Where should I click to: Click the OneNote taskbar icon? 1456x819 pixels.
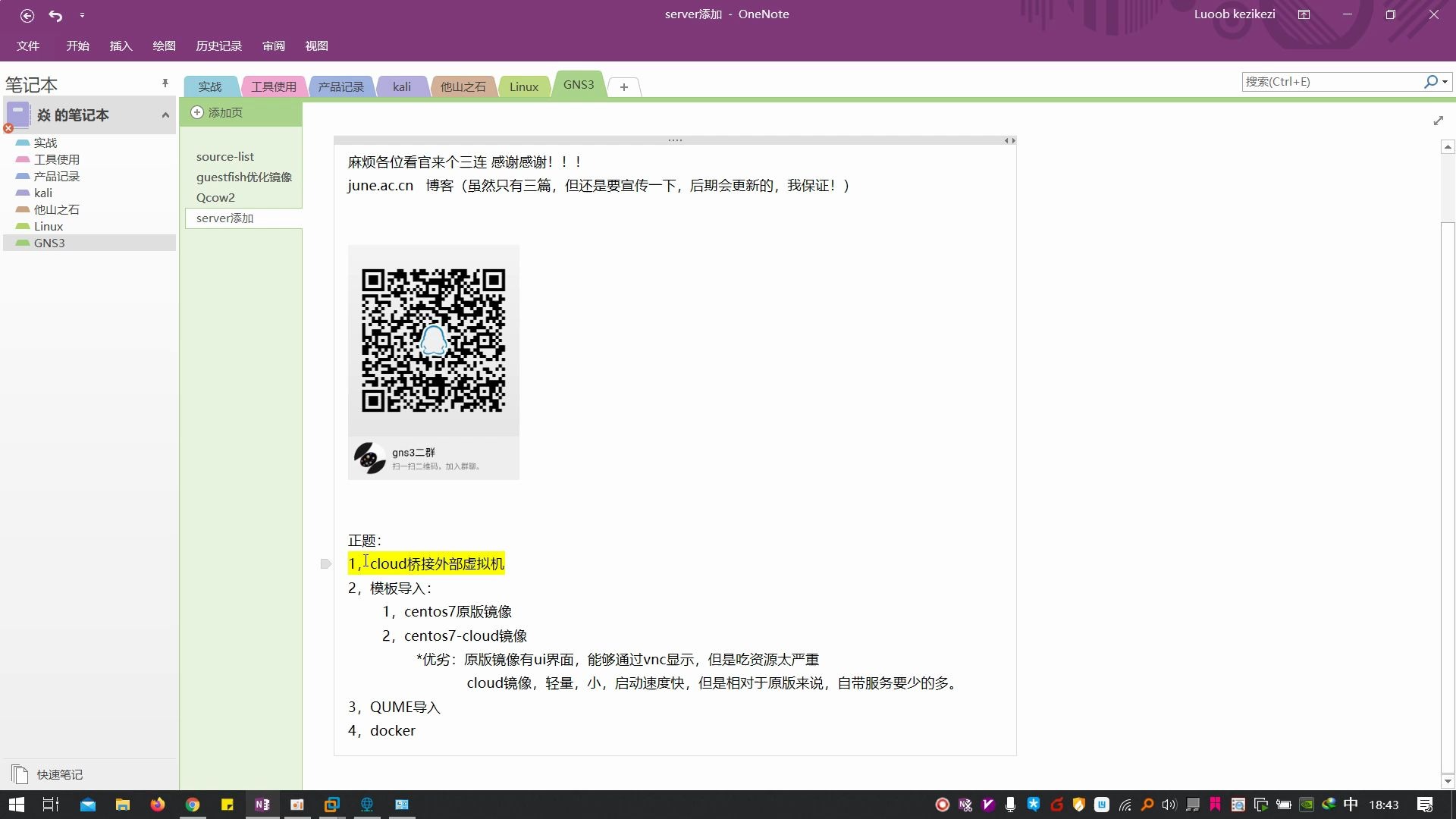pyautogui.click(x=262, y=805)
